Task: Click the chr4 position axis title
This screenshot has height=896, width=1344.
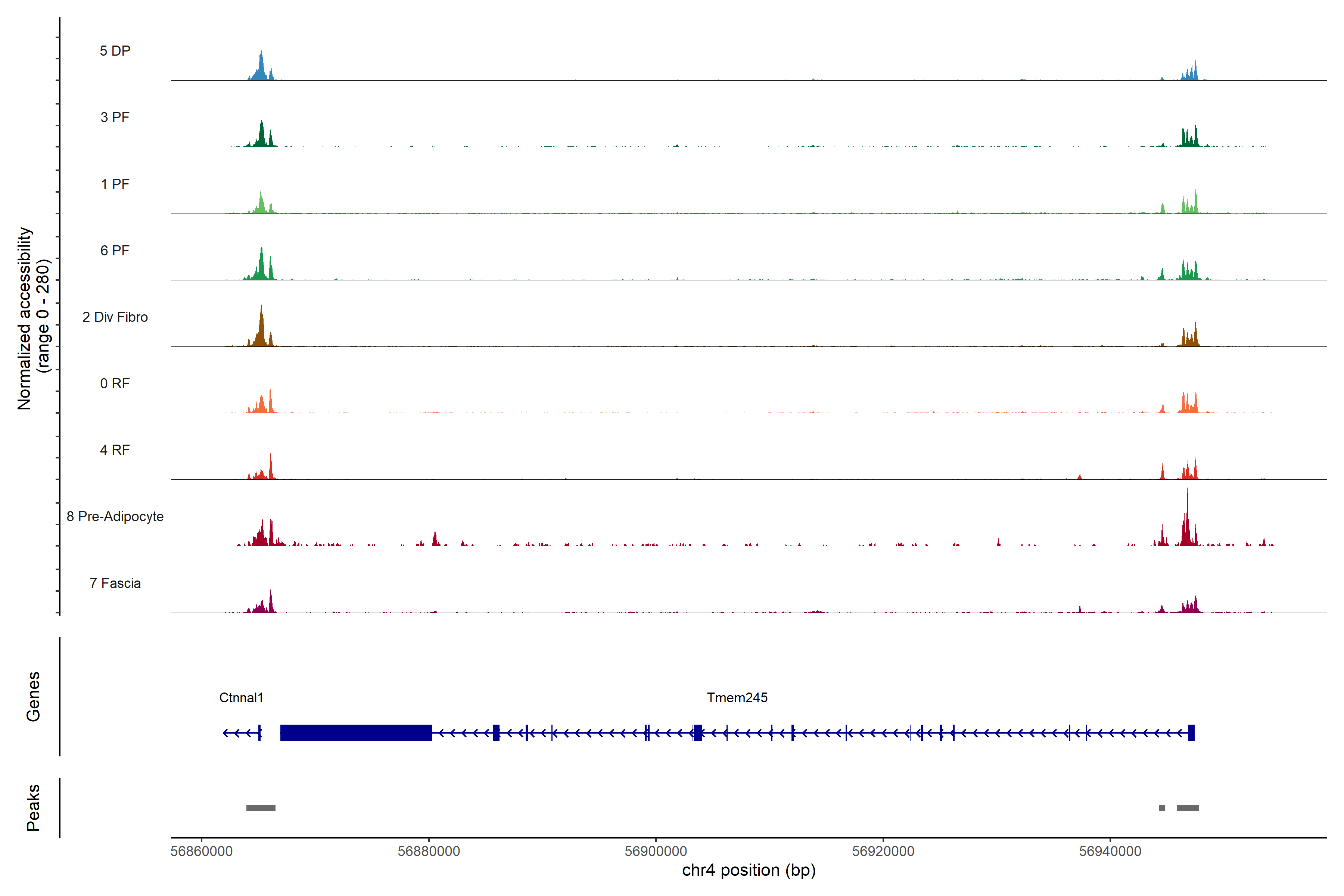Action: 749,870
